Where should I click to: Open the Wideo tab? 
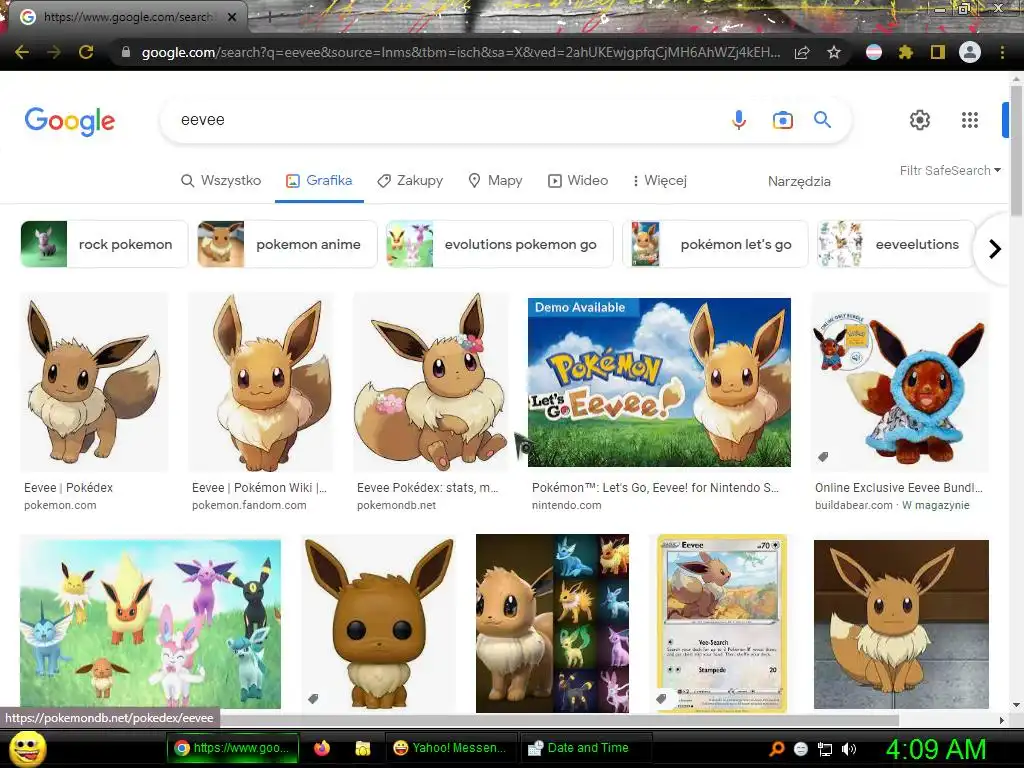[x=578, y=180]
